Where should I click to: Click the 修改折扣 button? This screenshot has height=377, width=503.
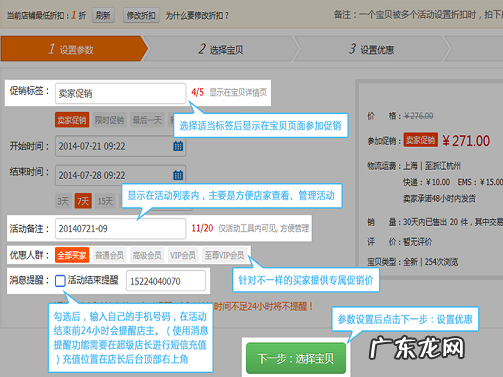pyautogui.click(x=141, y=15)
